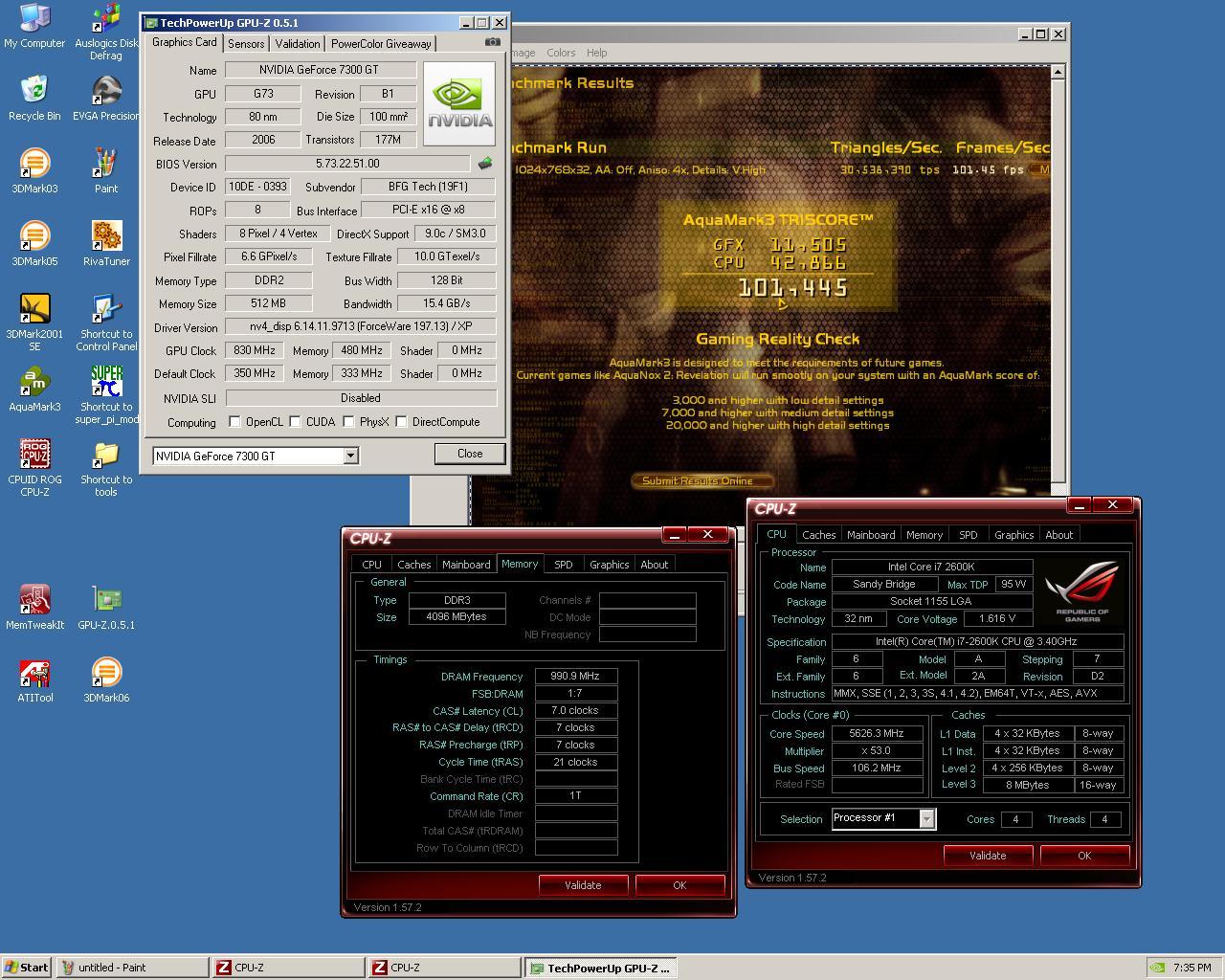Click the BIOS save chip icon in GPU-Z
1225x980 pixels.
click(485, 164)
